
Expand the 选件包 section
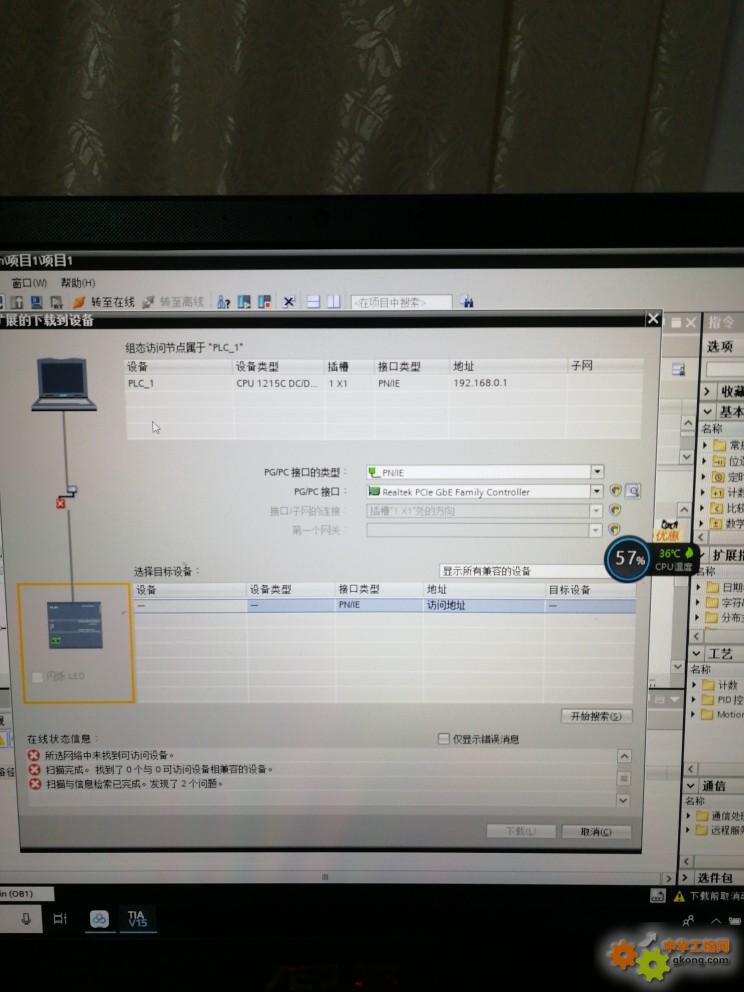(x=685, y=877)
